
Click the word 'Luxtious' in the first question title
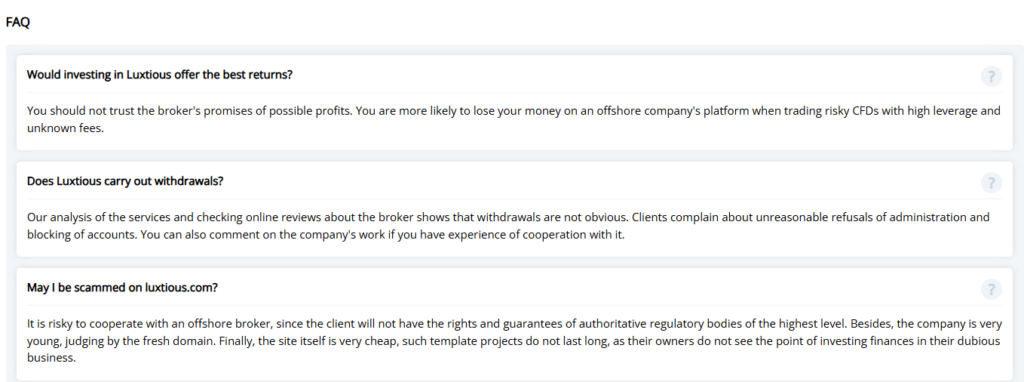[149, 74]
